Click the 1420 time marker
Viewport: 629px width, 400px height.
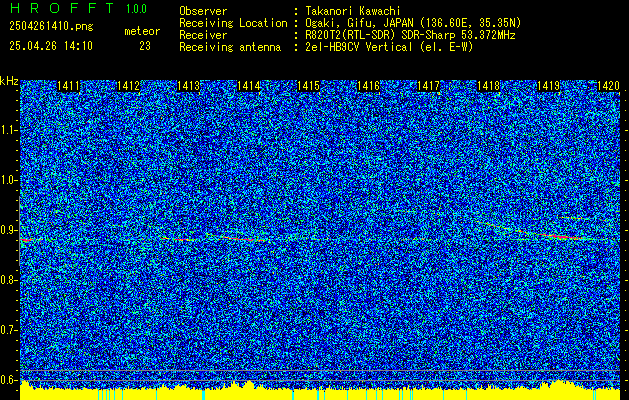coord(608,86)
